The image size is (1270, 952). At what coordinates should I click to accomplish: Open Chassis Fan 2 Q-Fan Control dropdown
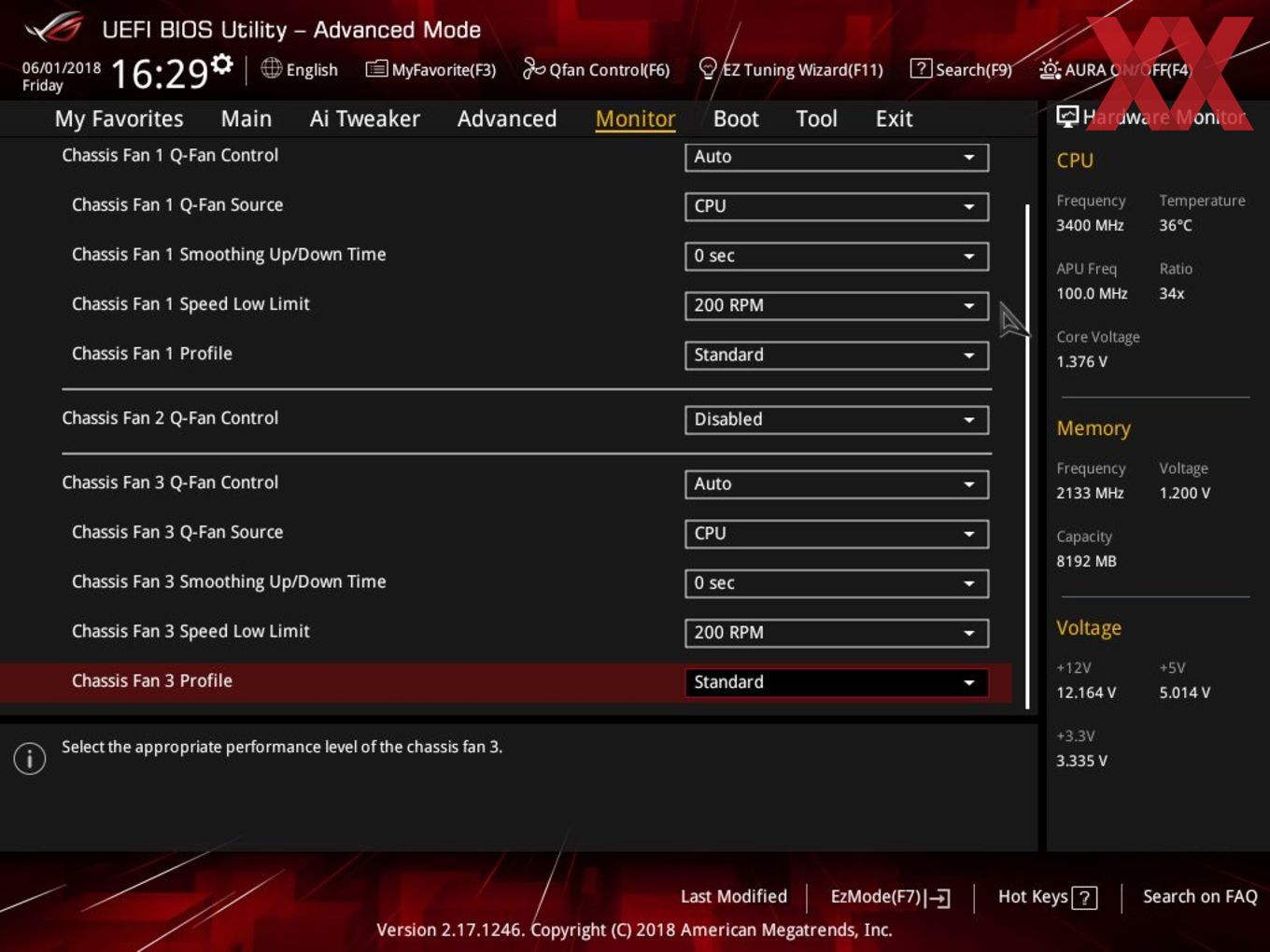click(x=837, y=419)
